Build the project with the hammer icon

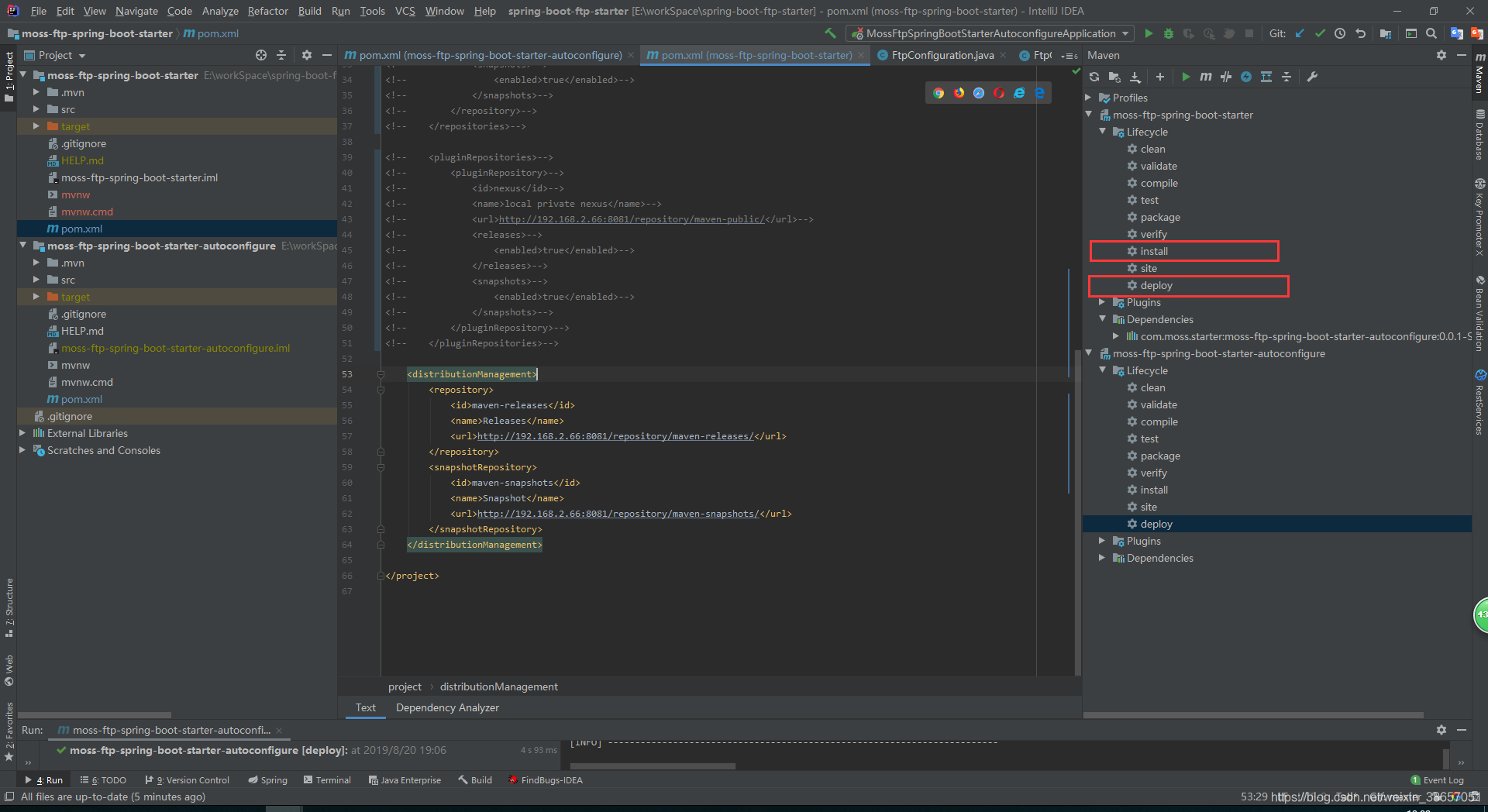tap(830, 33)
